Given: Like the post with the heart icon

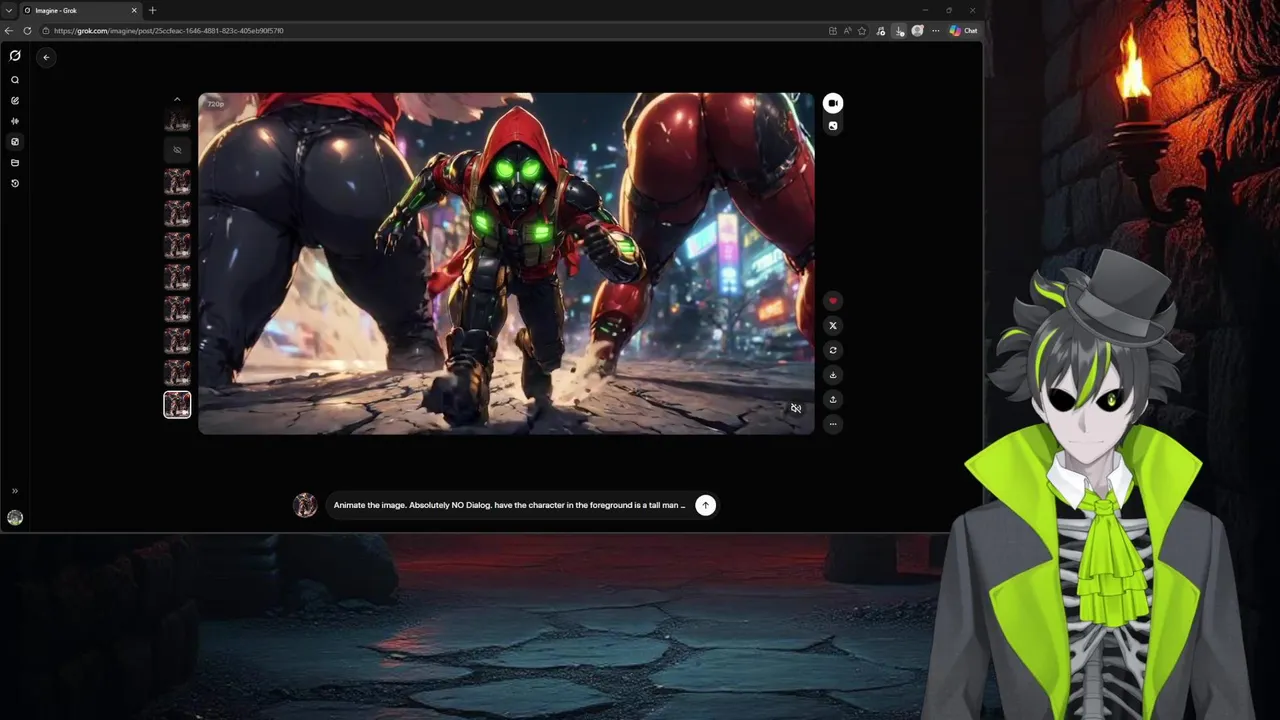Looking at the screenshot, I should [833, 301].
